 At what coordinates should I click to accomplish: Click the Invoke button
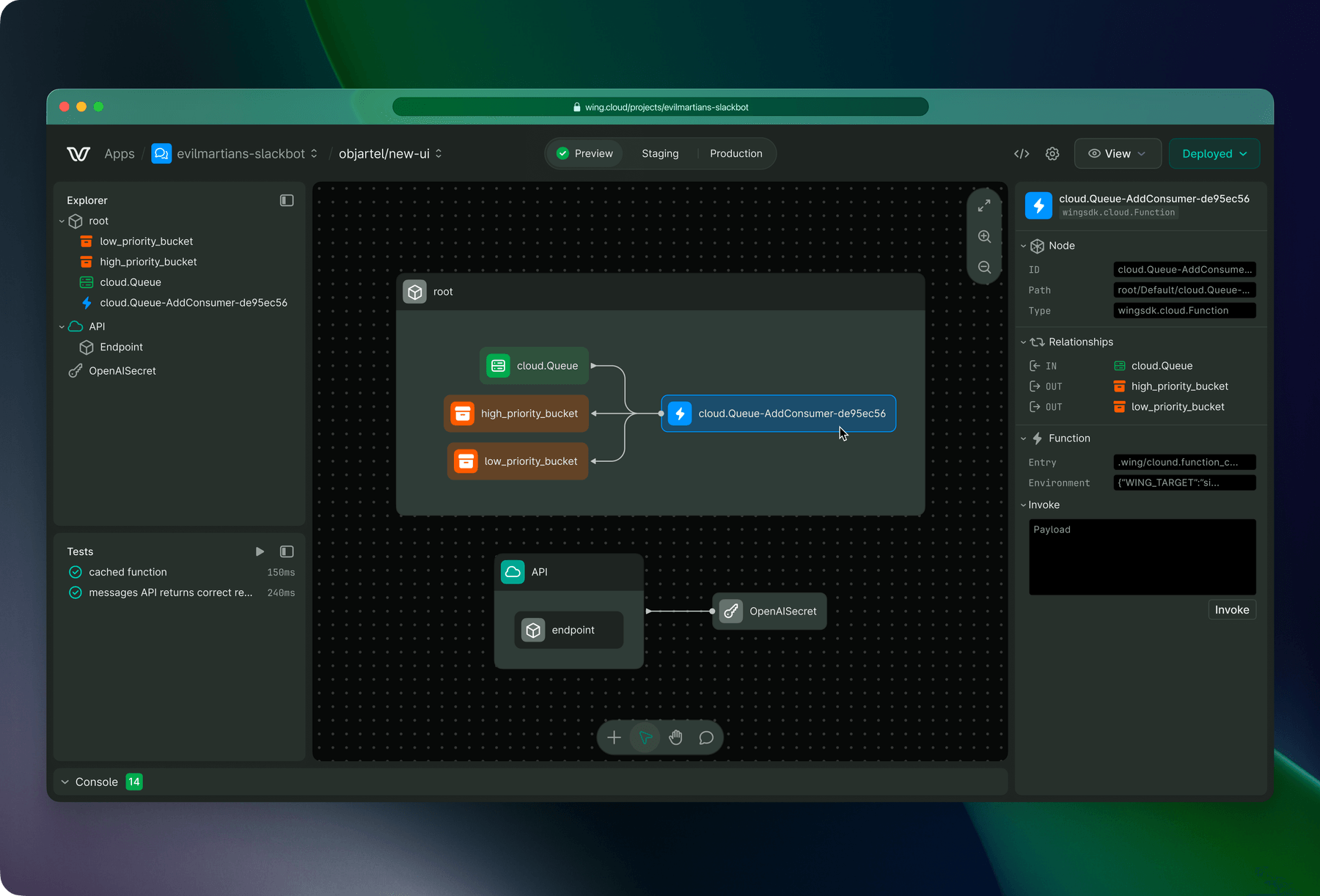tap(1231, 609)
